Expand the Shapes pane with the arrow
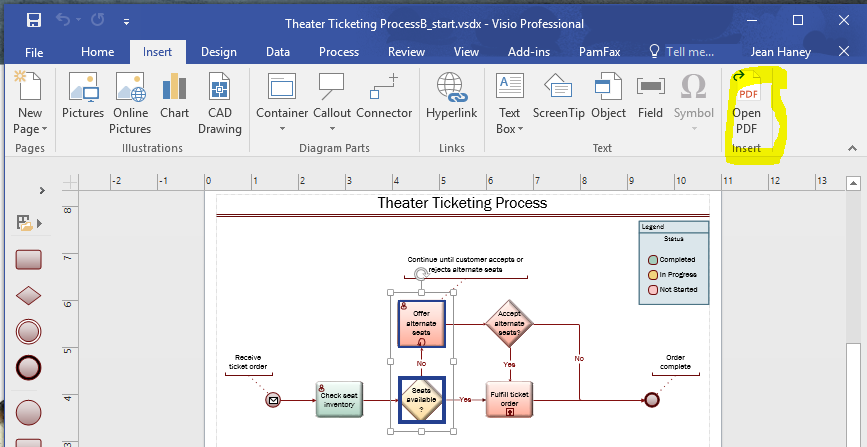 tap(42, 190)
